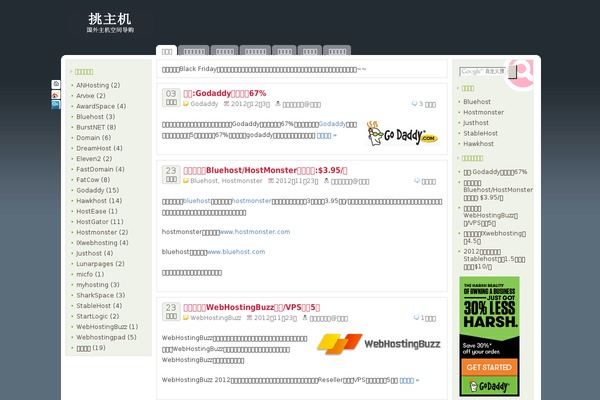600x400 pixels.
Task: Open SharkSpace (3) category
Action: [101, 295]
